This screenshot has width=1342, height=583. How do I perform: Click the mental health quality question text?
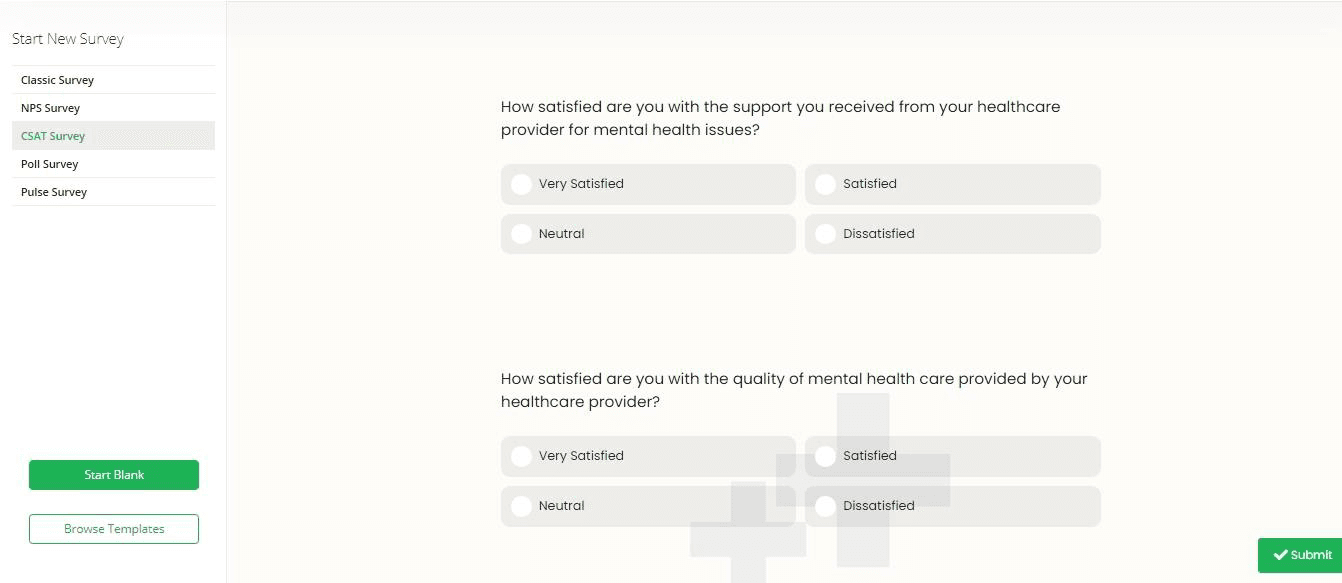click(794, 389)
